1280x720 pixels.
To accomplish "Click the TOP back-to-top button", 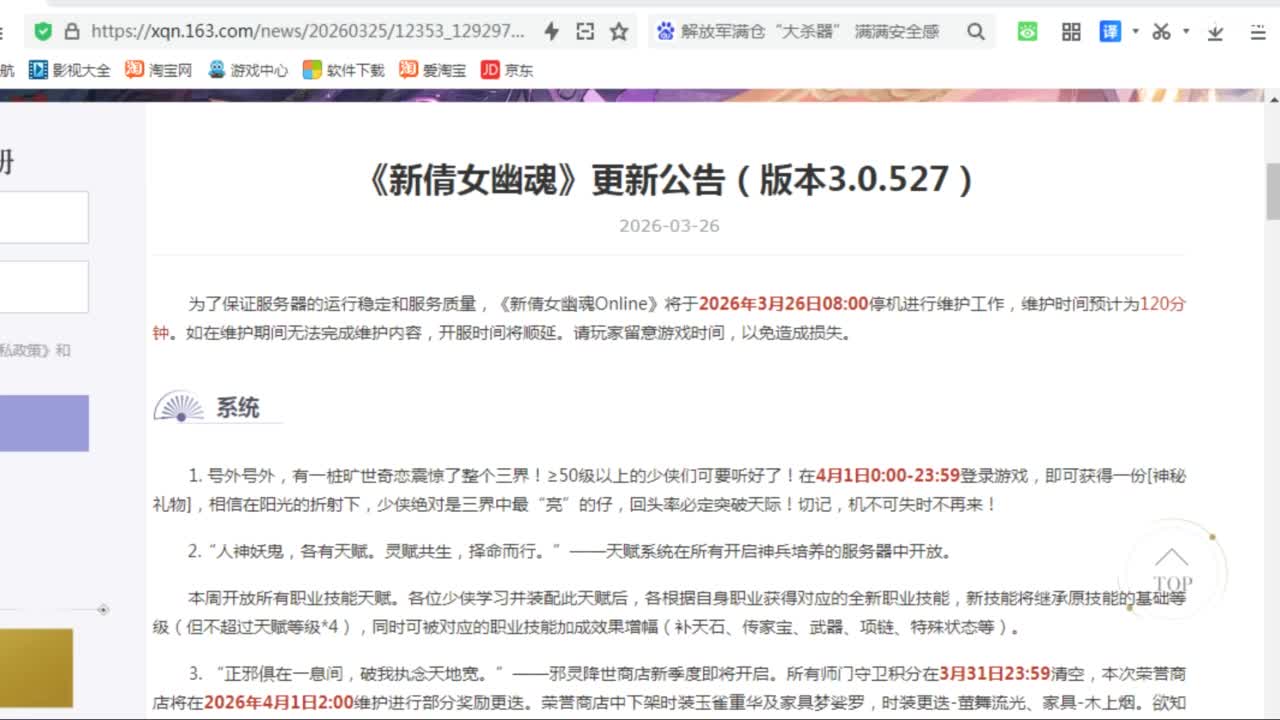I will click(1172, 572).
